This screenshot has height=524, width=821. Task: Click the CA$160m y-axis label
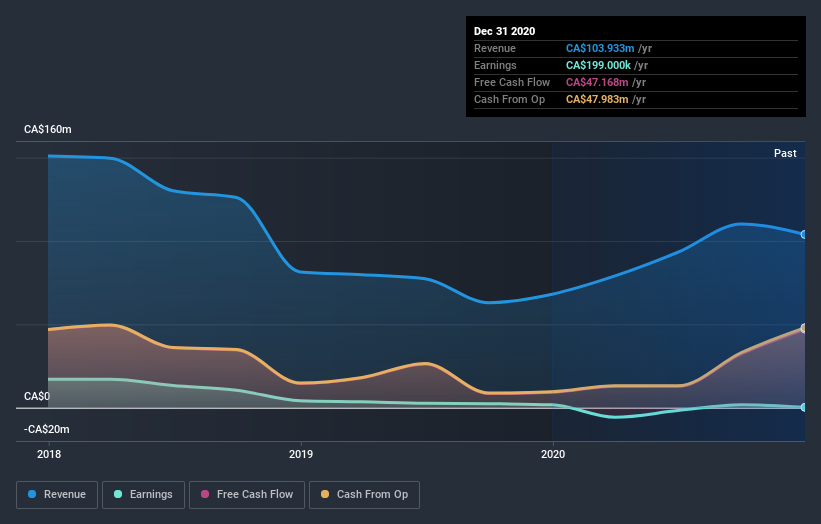[48, 129]
